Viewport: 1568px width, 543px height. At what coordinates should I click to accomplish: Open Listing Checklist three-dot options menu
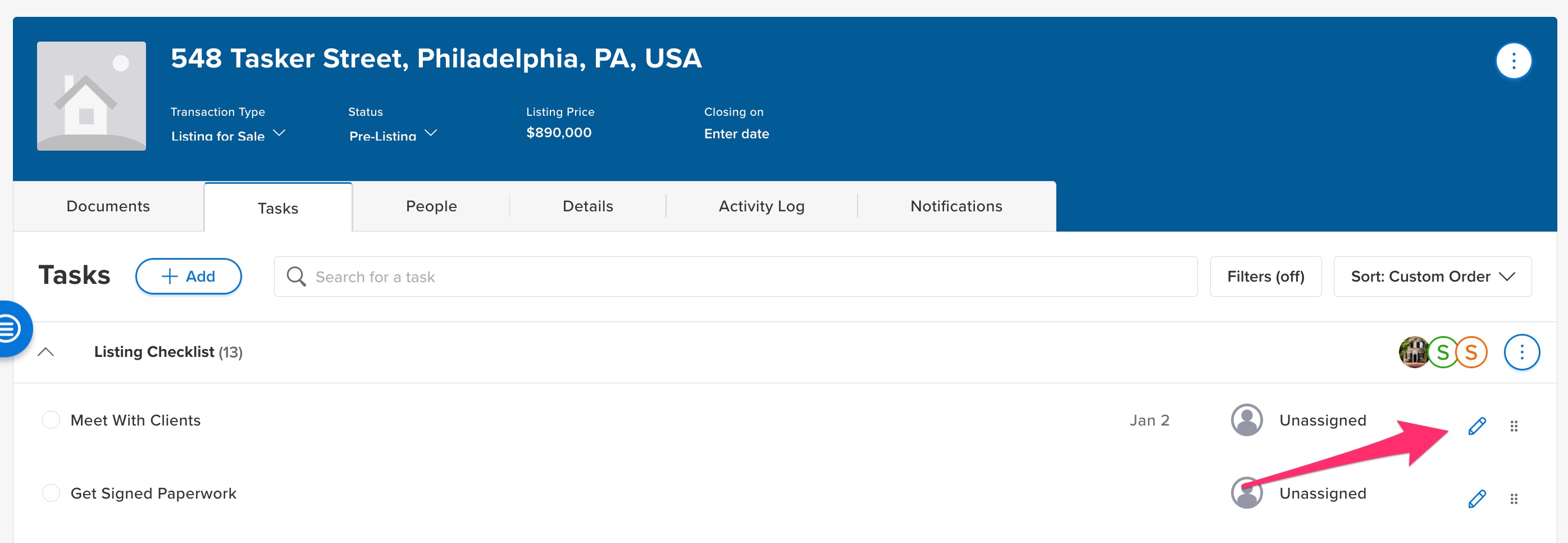click(1521, 352)
